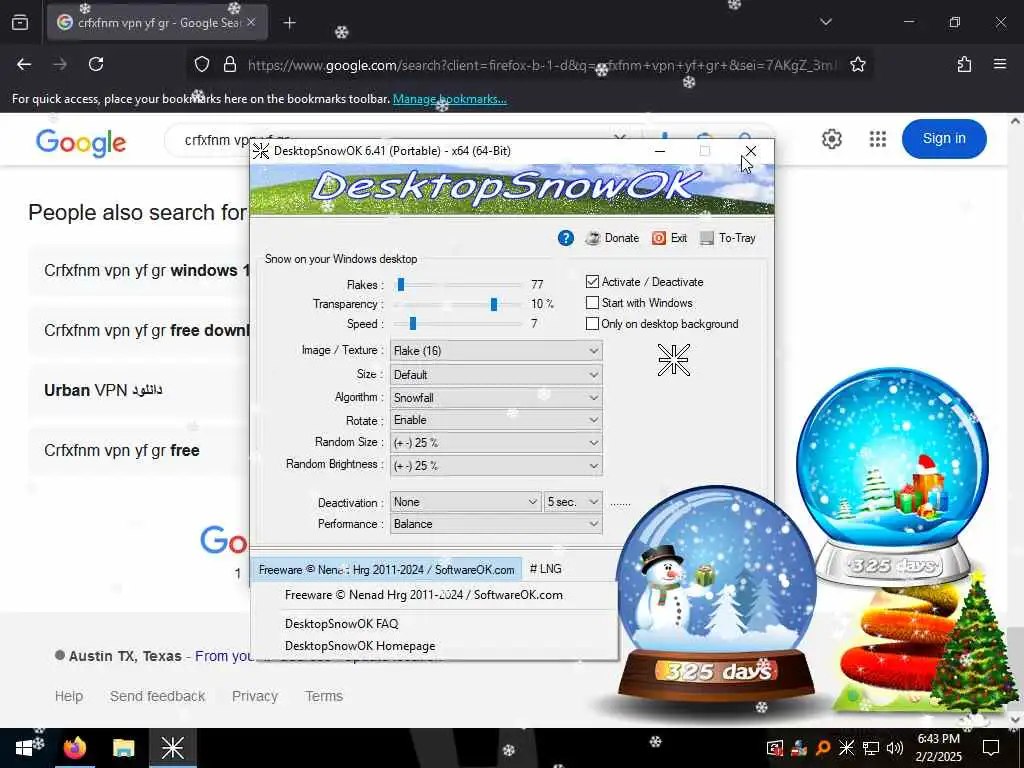Screen dimensions: 1024x768
Task: Adjust the Flakes slider handle
Action: (x=401, y=284)
